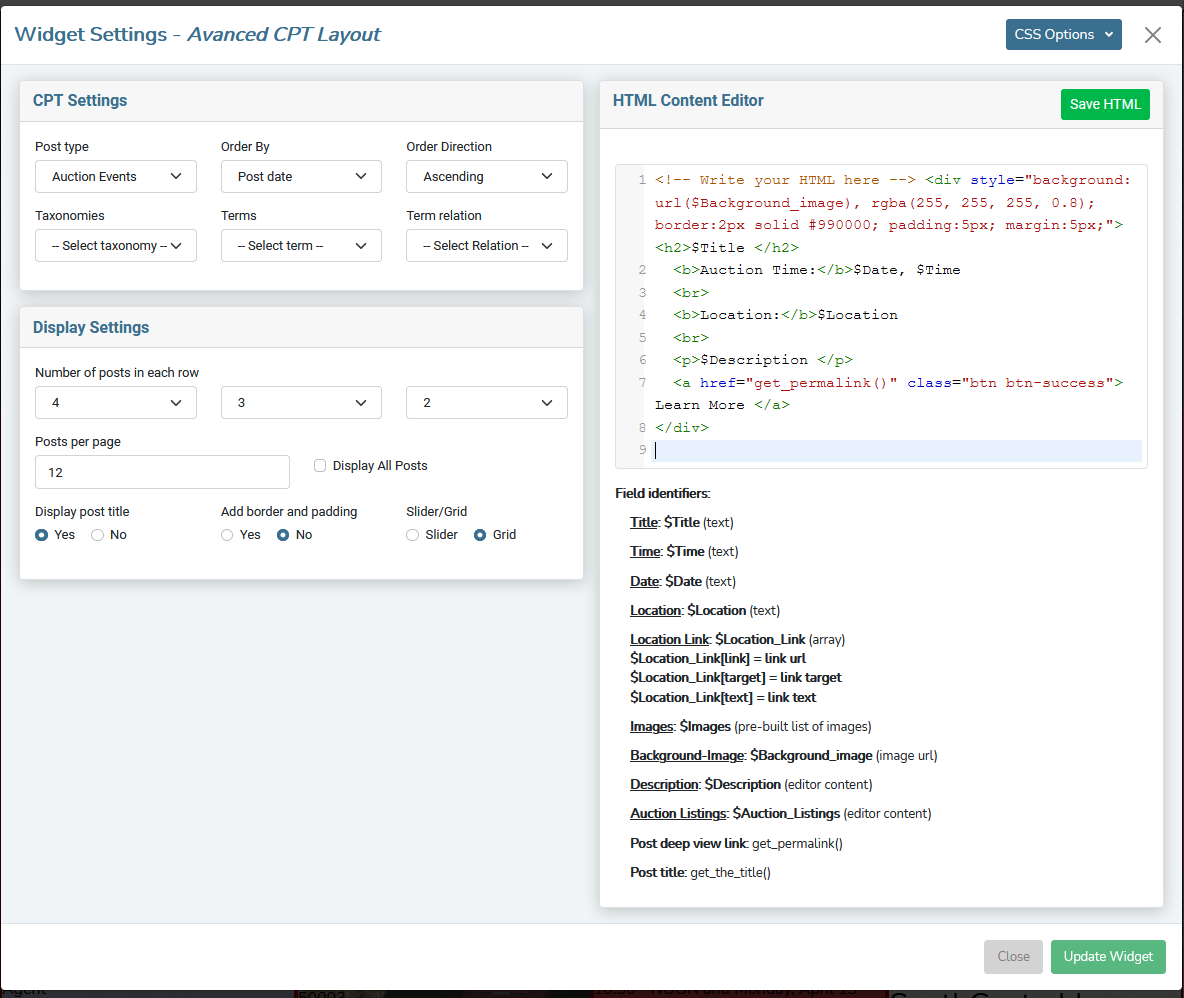Viewport: 1184px width, 998px height.
Task: Click the Date field identifier
Action: point(683,581)
